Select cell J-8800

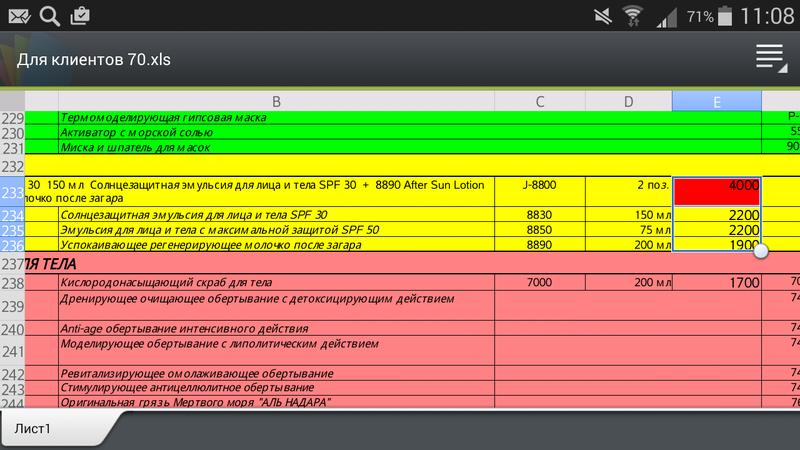point(540,192)
